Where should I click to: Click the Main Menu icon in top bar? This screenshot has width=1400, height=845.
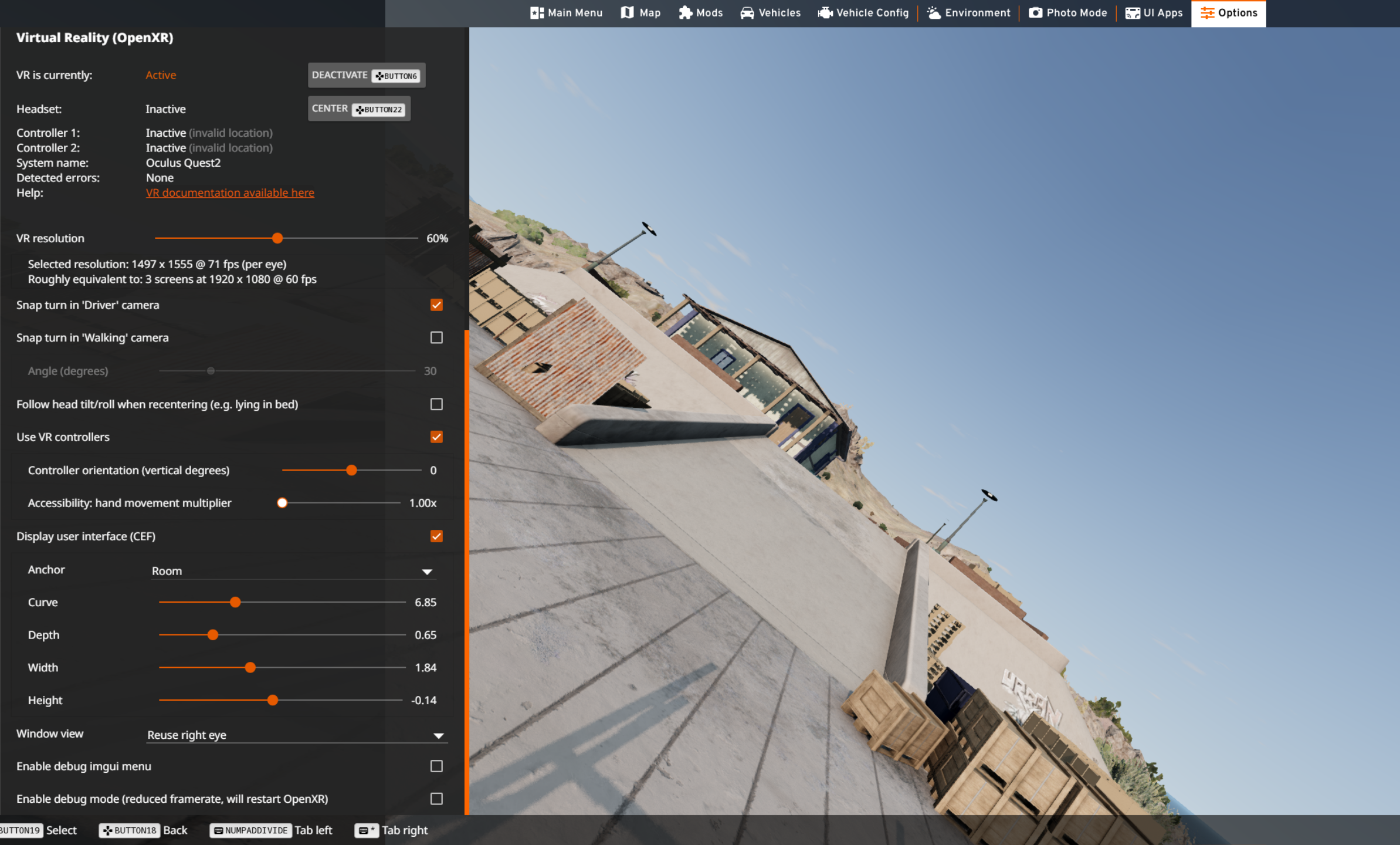(537, 13)
